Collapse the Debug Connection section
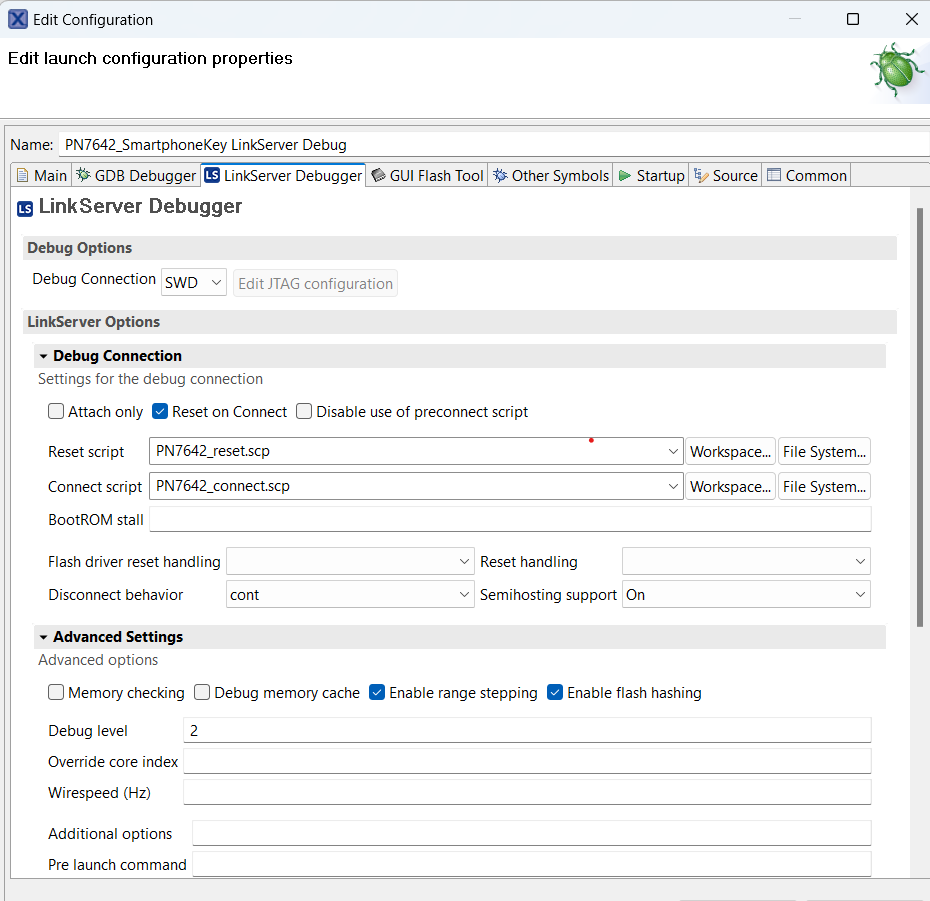The width and height of the screenshot is (930, 901). click(43, 356)
